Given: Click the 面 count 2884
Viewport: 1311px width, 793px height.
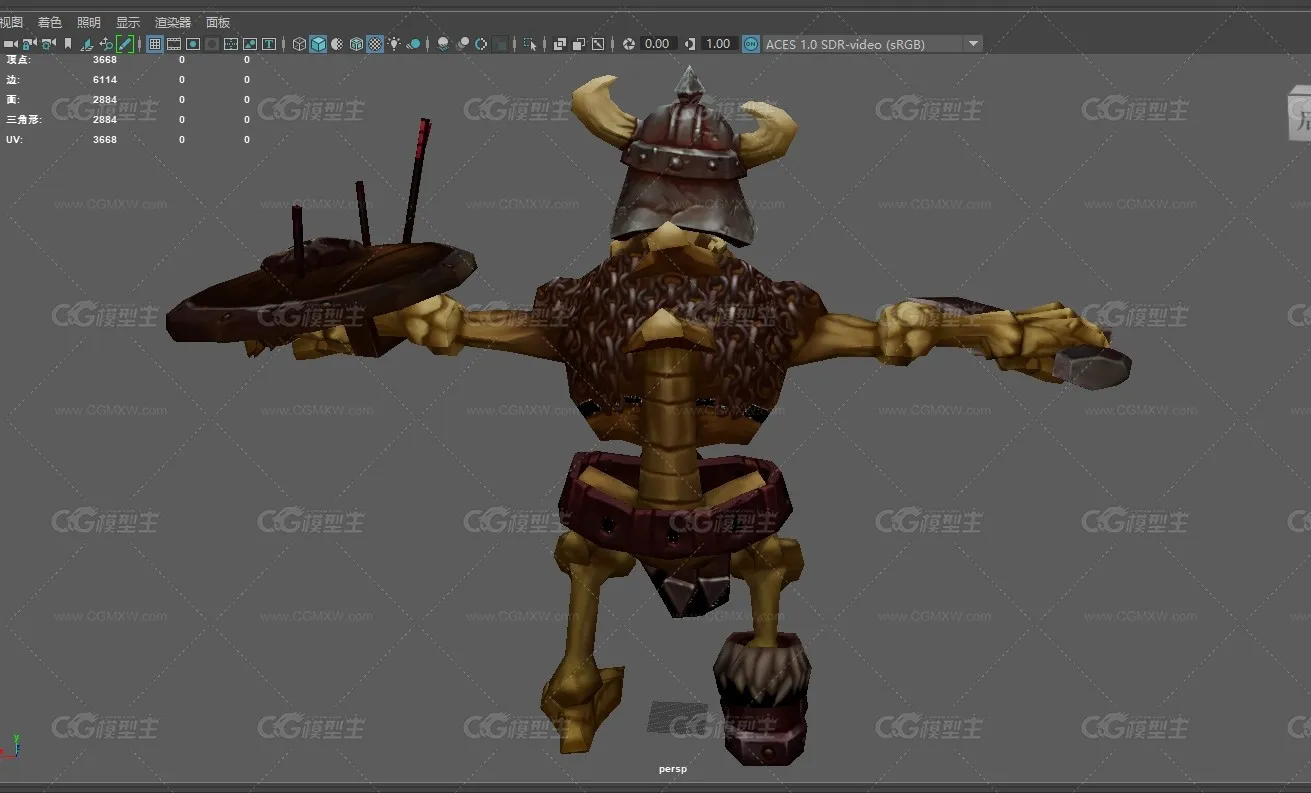Looking at the screenshot, I should coord(105,100).
